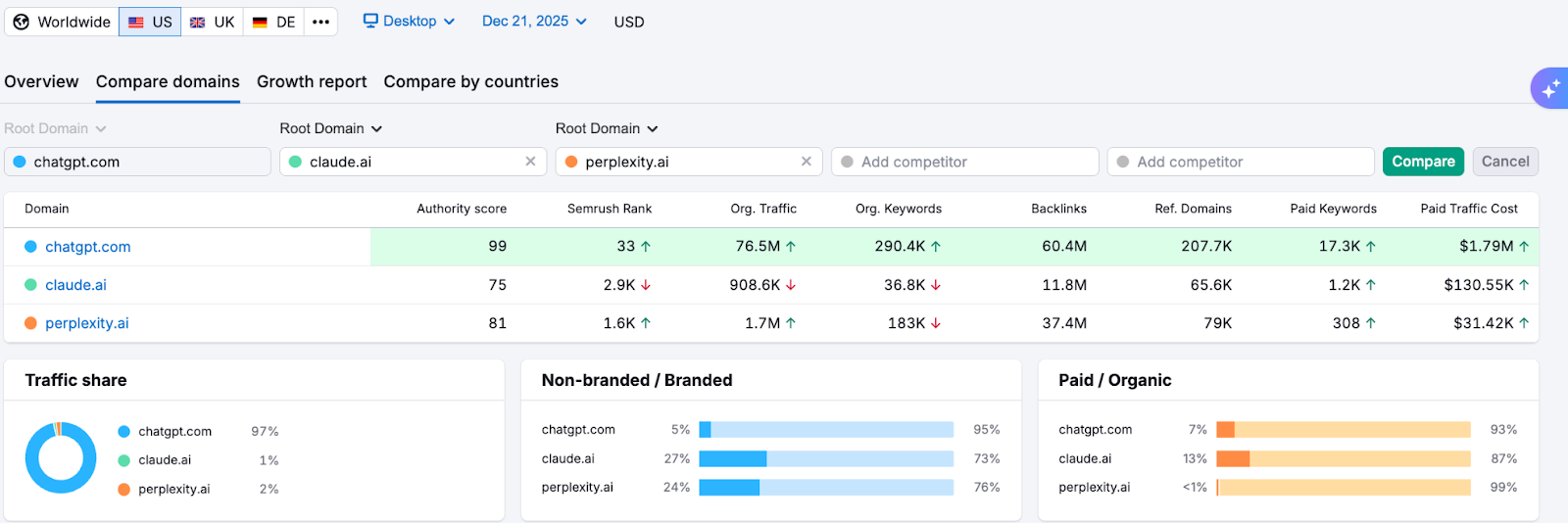The image size is (1568, 523).
Task: Click chatgpt.com paid keywords value 17.3K
Action: (x=1340, y=247)
